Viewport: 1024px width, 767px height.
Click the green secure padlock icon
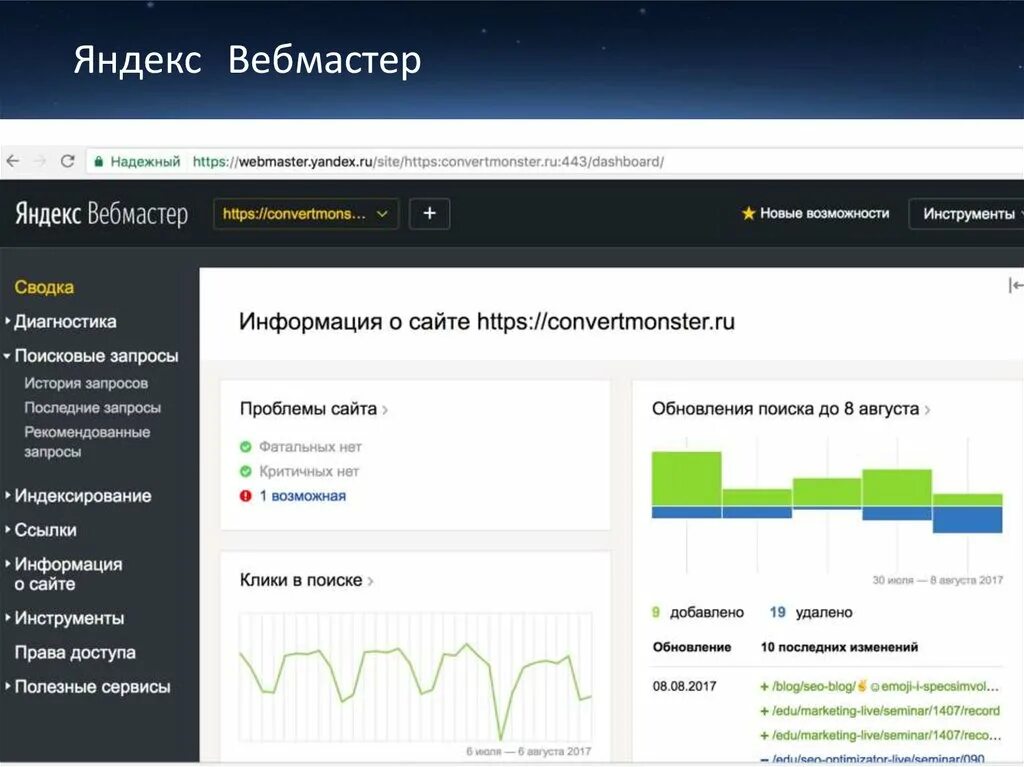(x=99, y=161)
